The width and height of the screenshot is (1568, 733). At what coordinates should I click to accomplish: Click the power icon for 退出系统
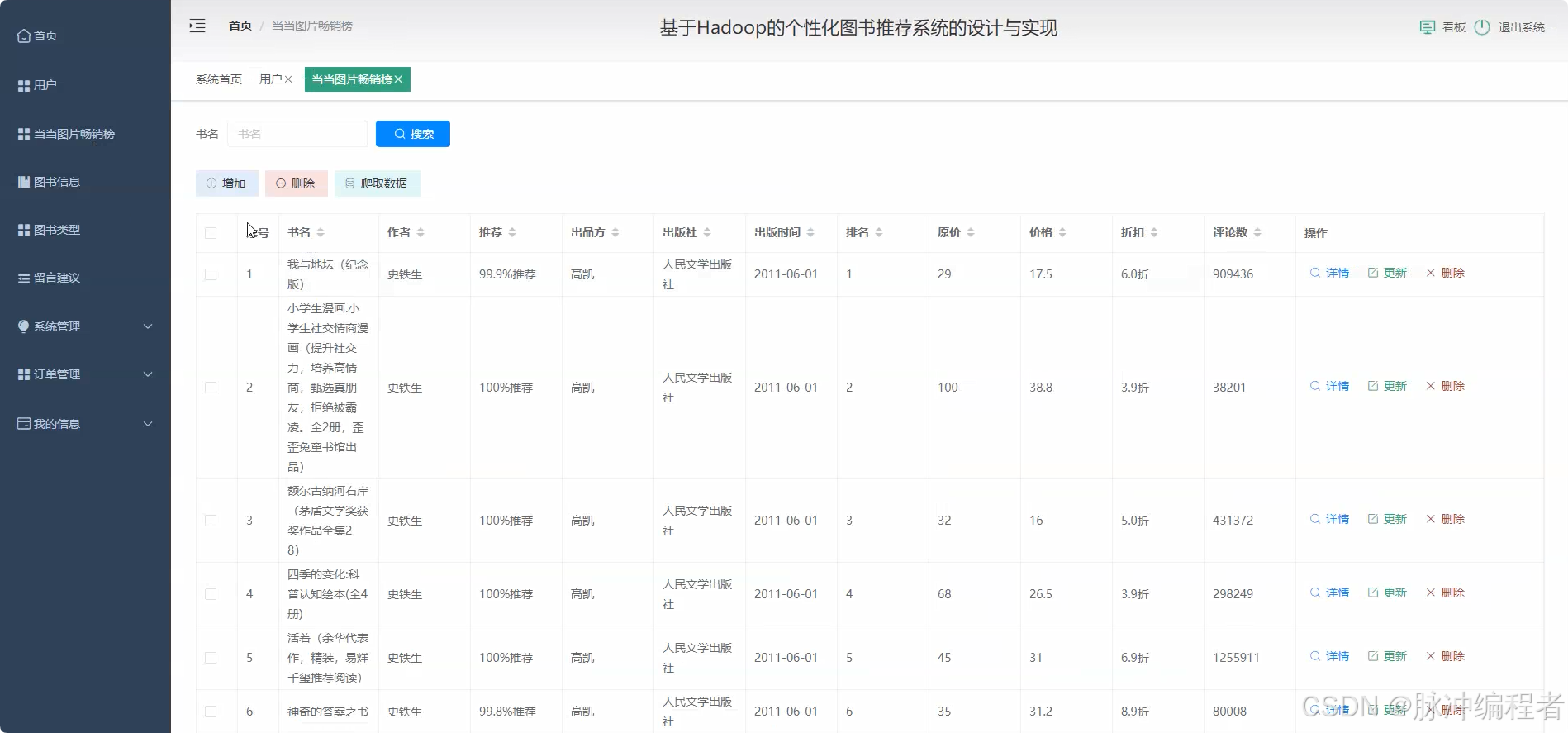[1482, 27]
